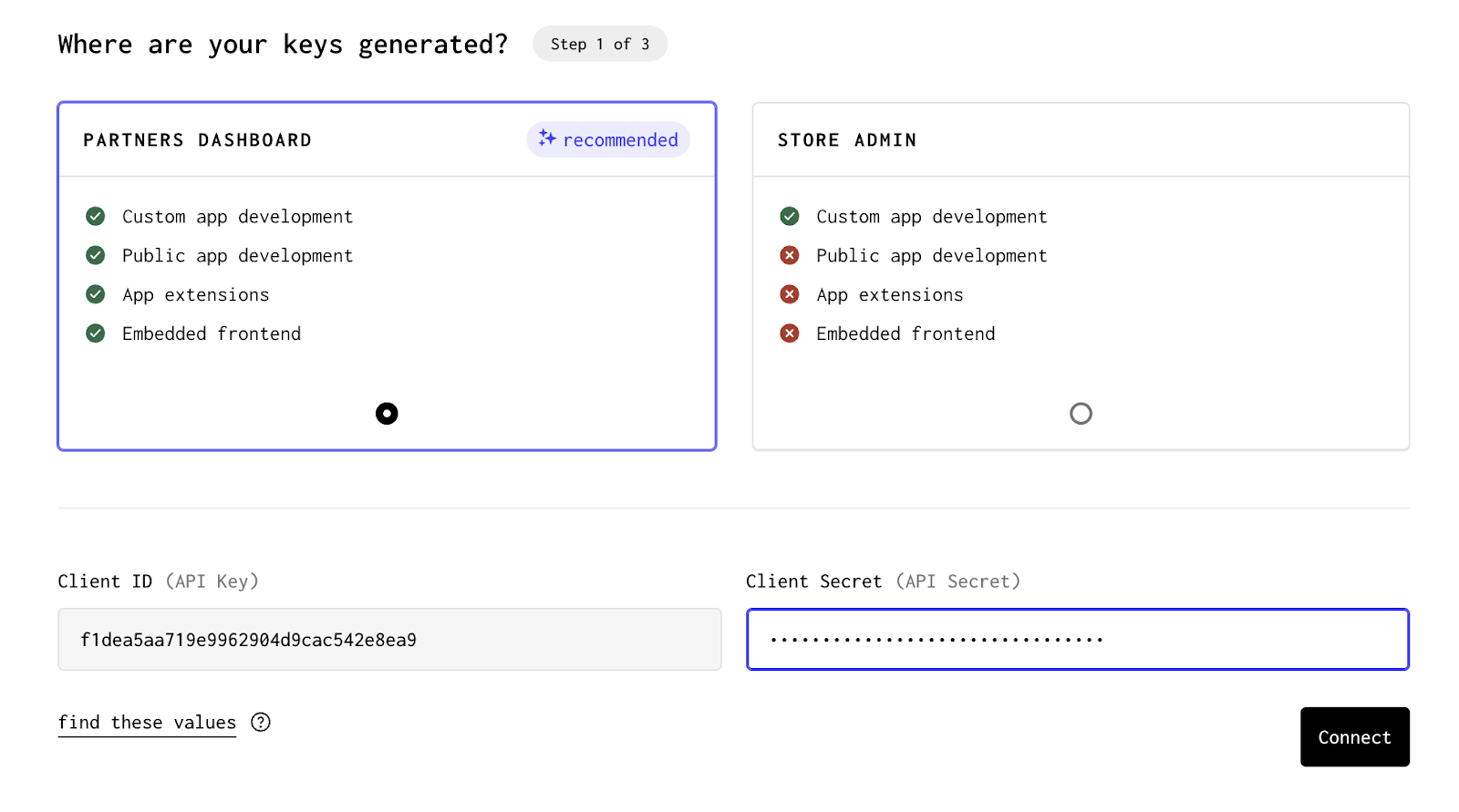Click Partners check icon for Public app development
This screenshot has width=1459, height=812.
click(96, 255)
